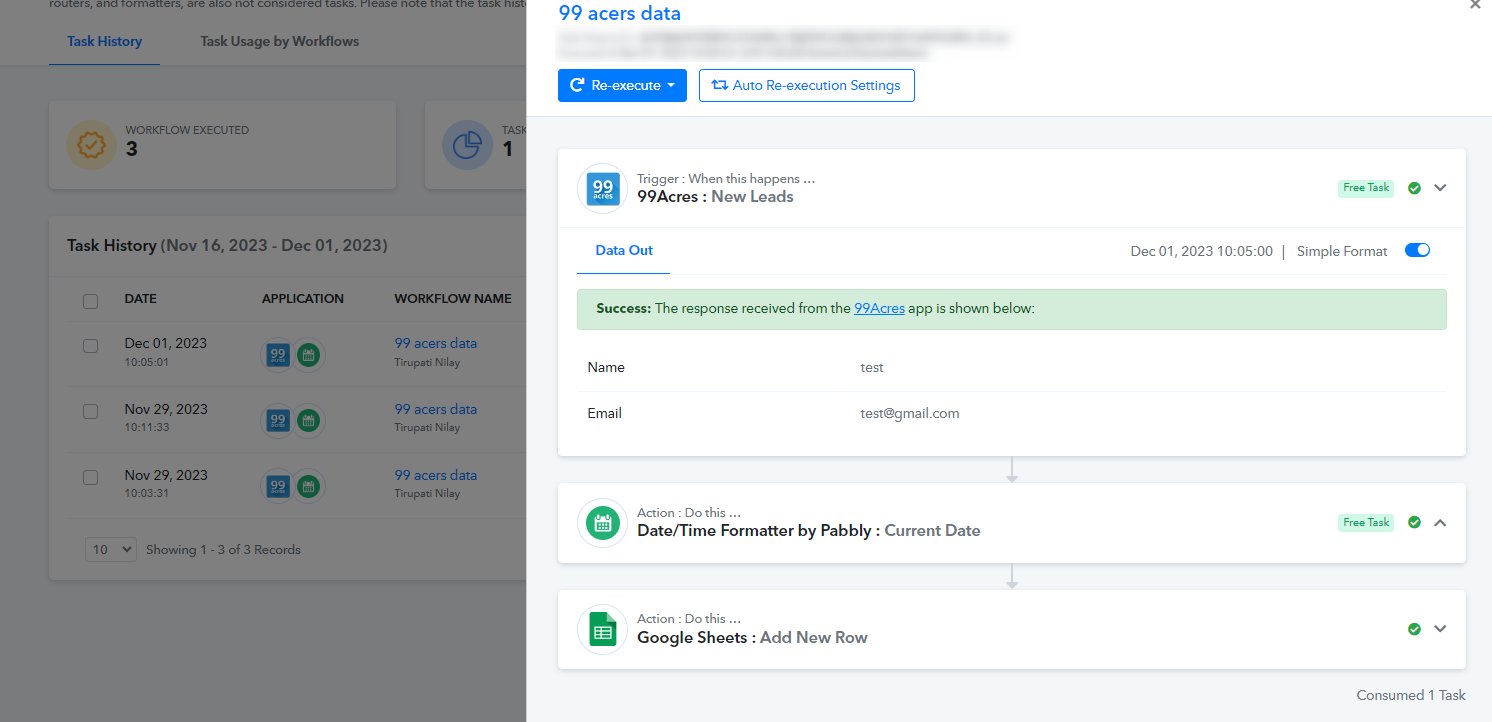
Task: Switch to the Task History tab
Action: (x=105, y=42)
